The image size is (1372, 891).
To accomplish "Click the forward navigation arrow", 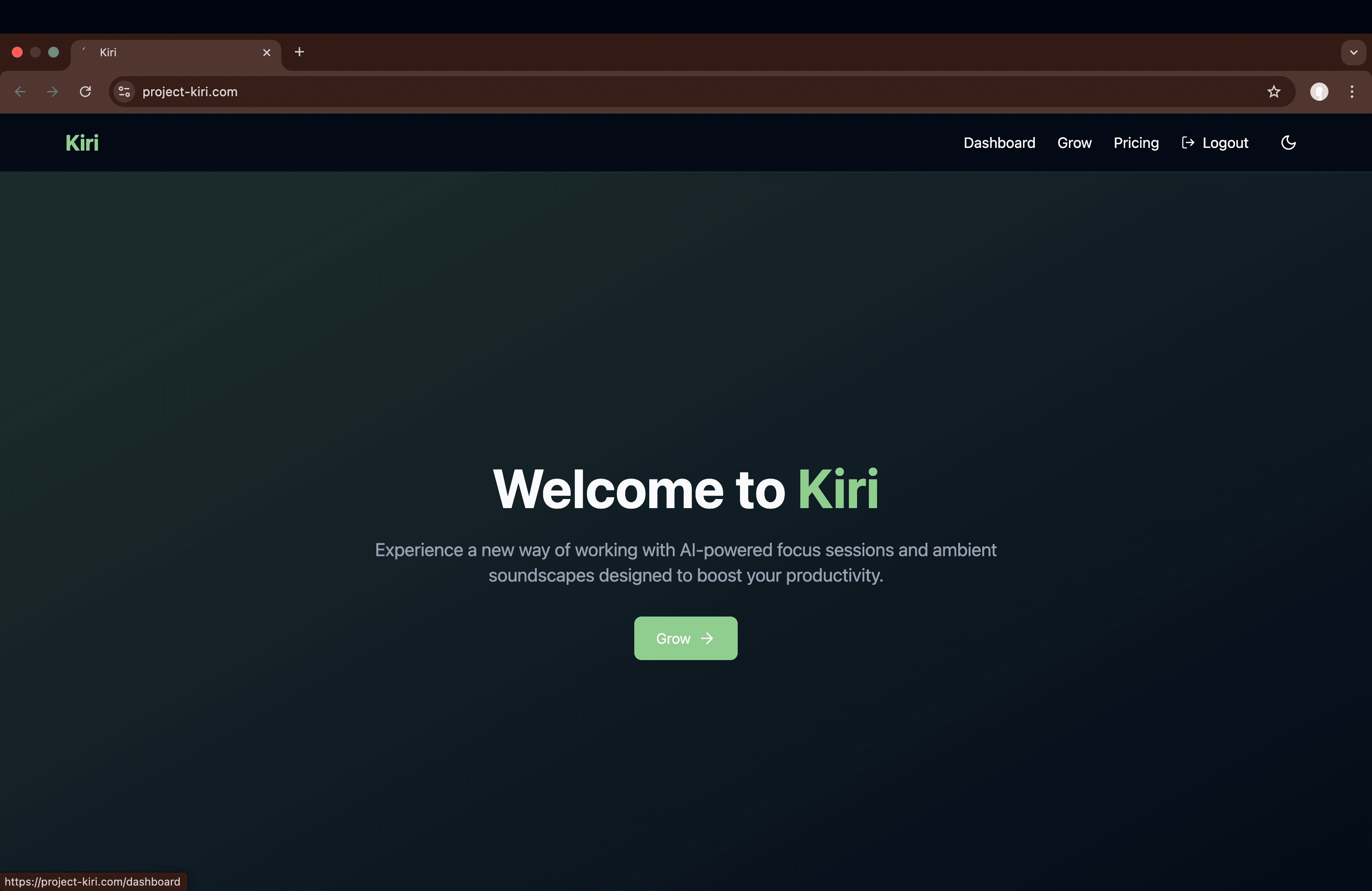I will point(53,92).
